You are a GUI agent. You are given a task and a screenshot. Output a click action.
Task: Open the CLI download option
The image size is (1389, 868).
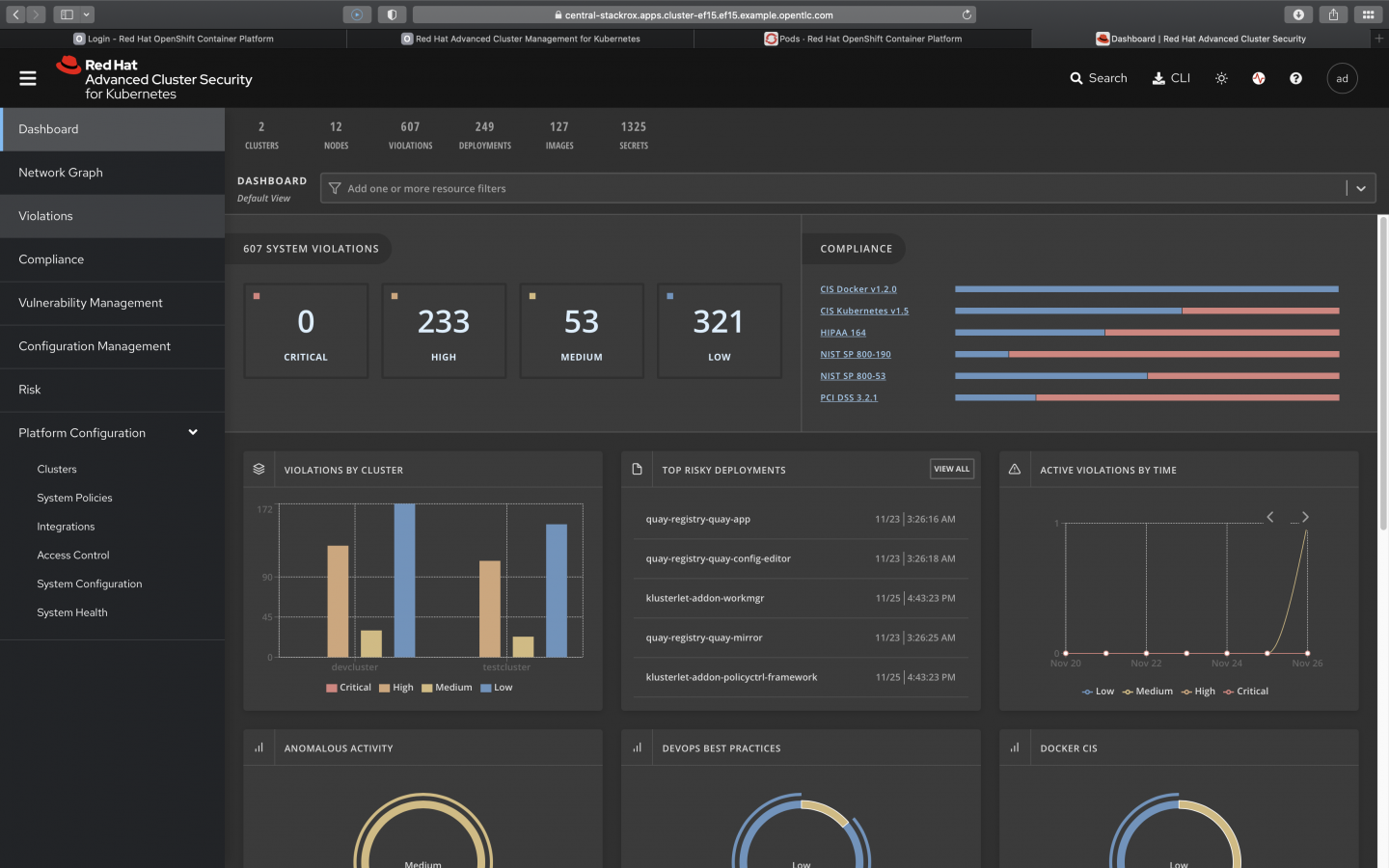(x=1171, y=78)
